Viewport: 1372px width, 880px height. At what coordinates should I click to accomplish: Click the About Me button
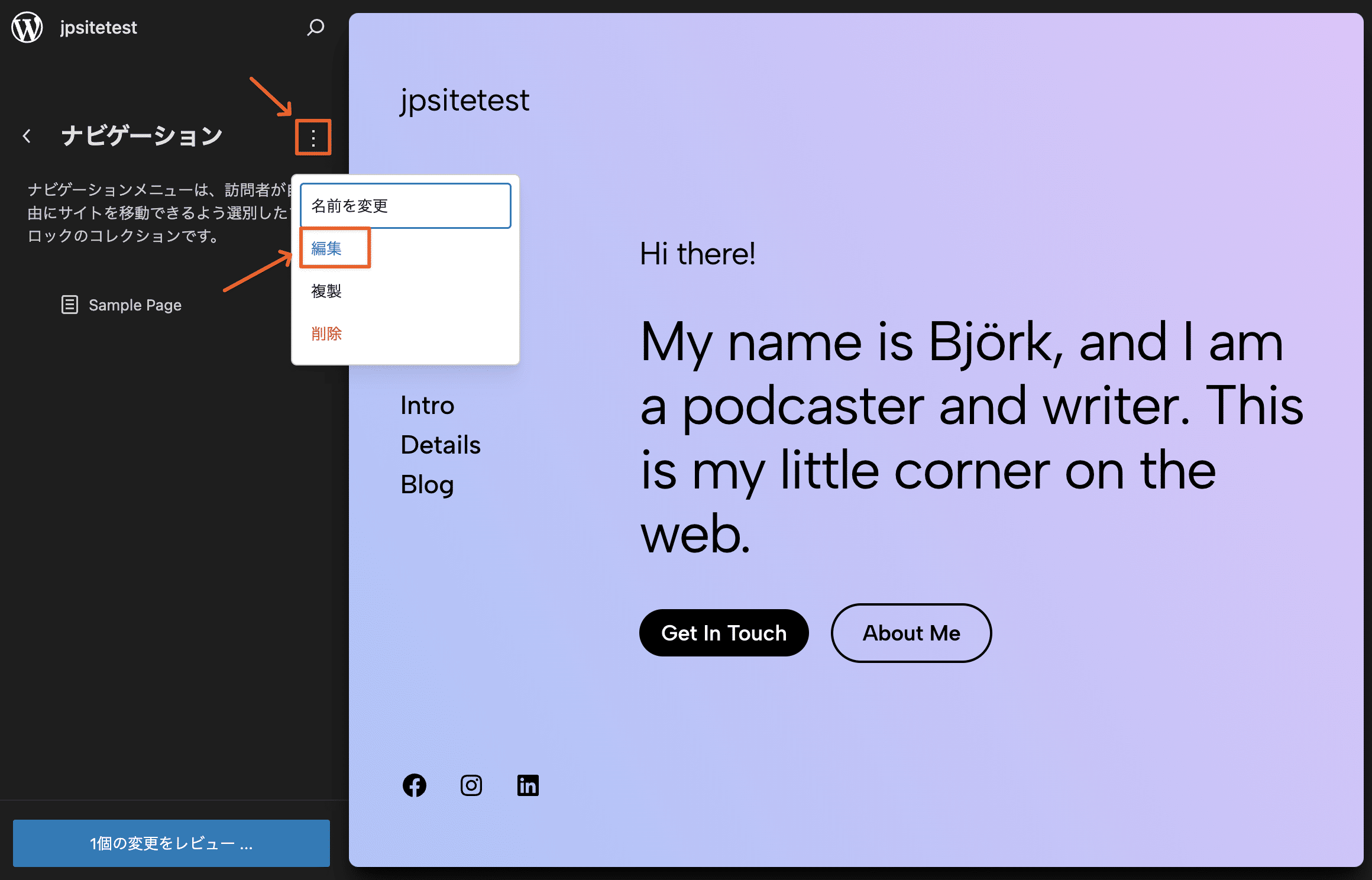(x=911, y=631)
